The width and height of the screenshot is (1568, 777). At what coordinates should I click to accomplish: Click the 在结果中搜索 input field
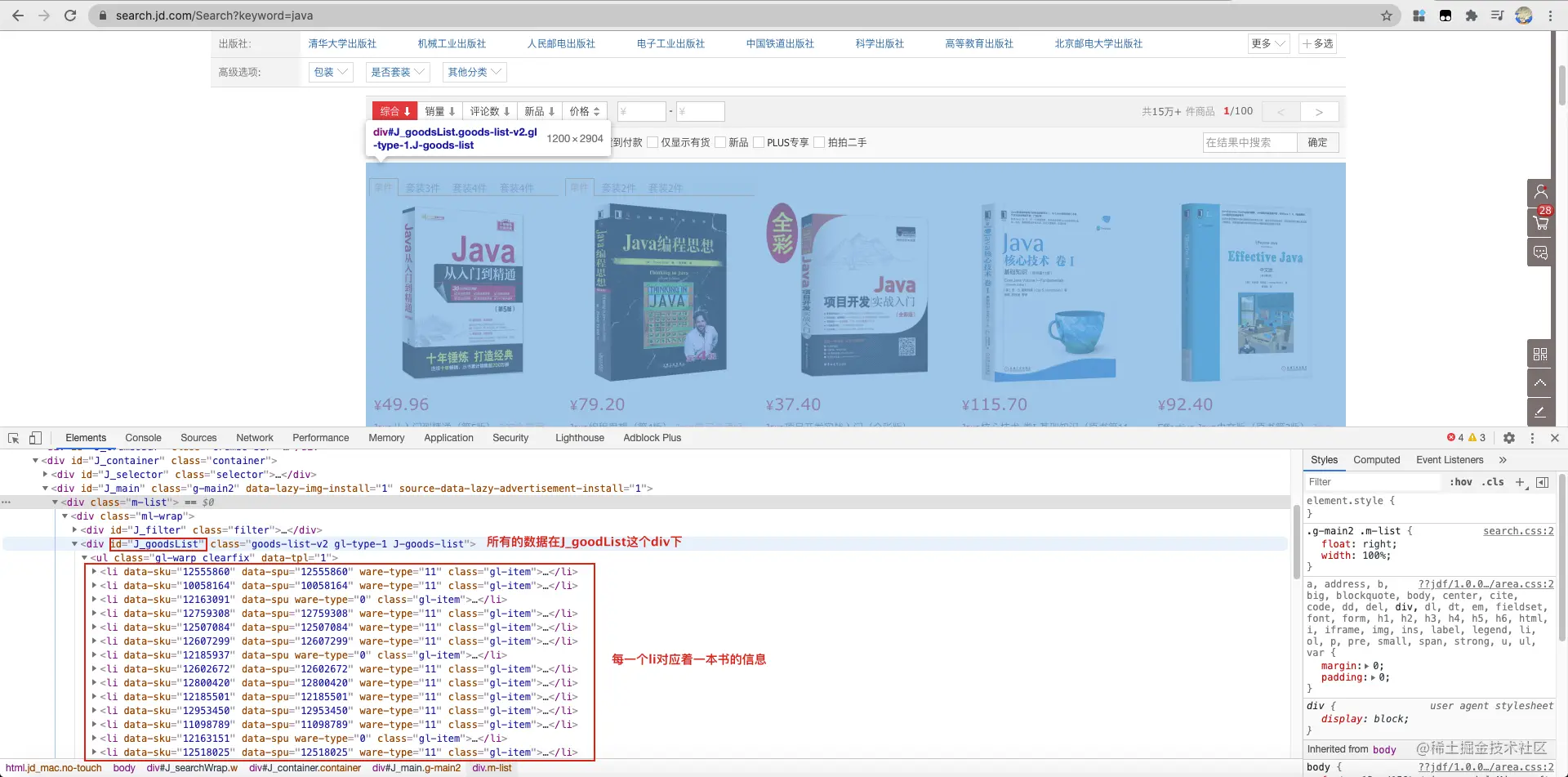coord(1249,142)
